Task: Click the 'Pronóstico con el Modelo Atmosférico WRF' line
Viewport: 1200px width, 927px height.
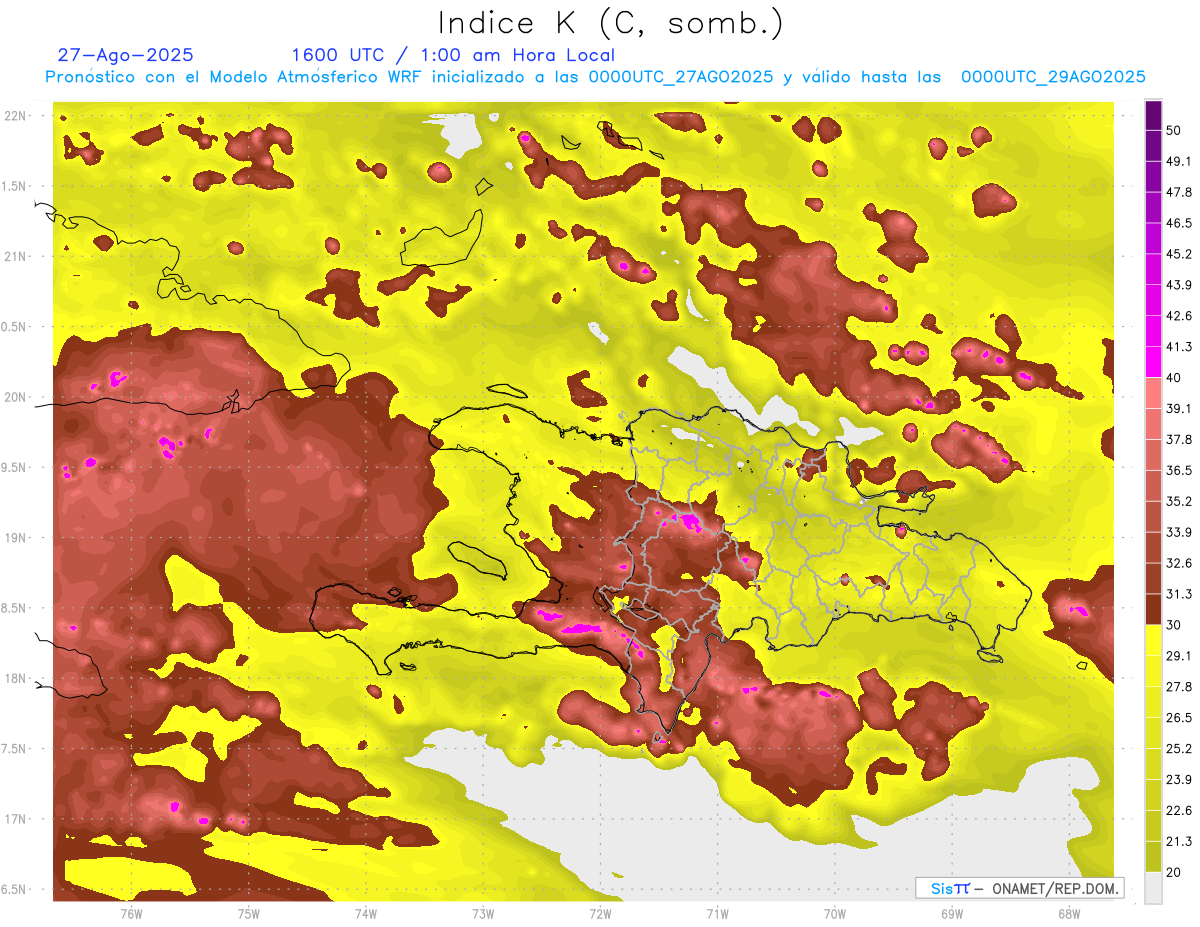Action: coord(595,77)
